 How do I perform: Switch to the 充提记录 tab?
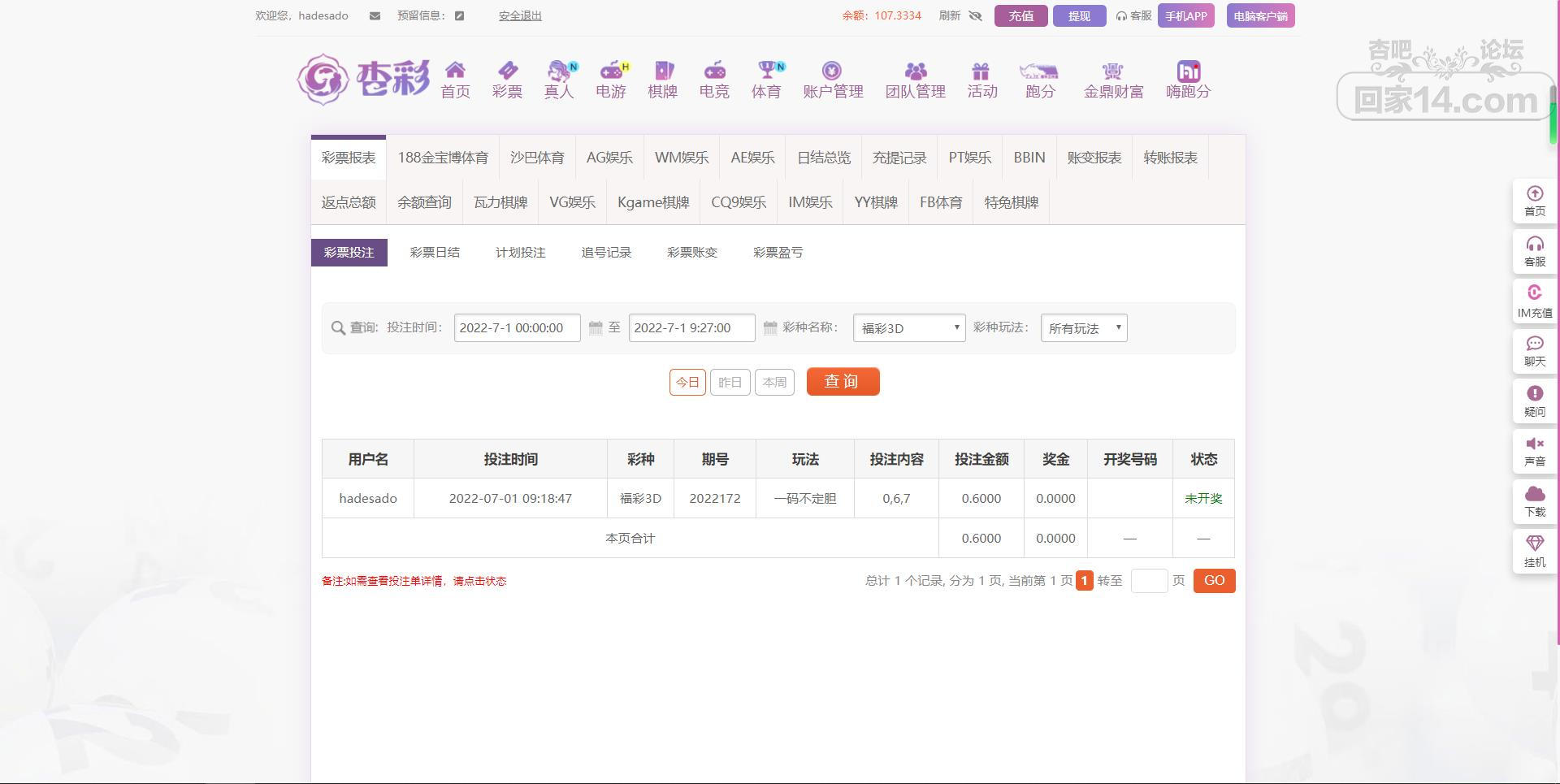[899, 158]
